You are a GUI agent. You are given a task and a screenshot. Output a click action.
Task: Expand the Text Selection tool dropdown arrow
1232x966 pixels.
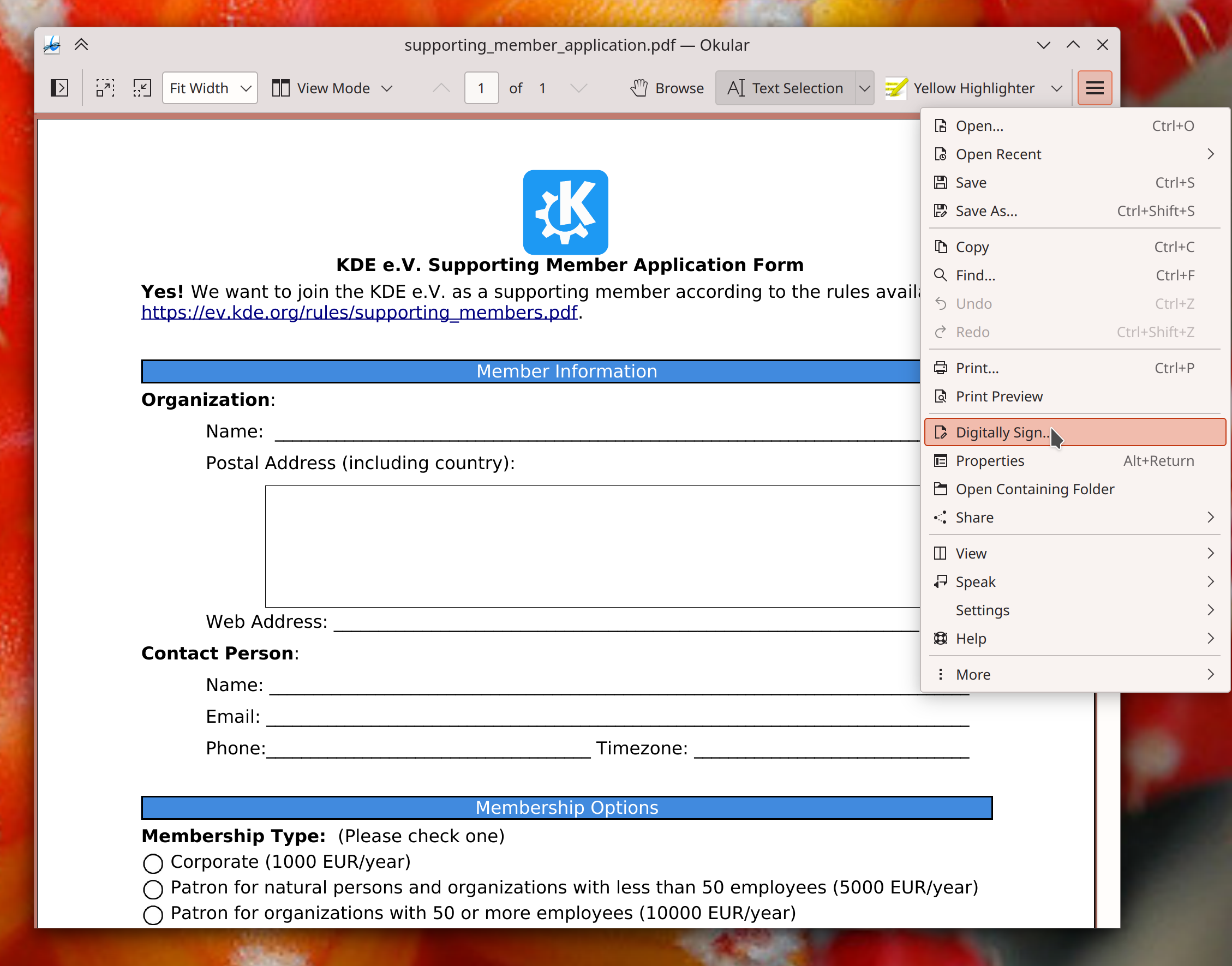tap(864, 88)
